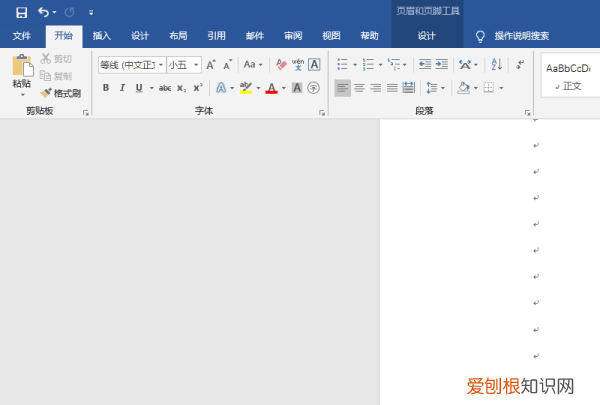Open the borders button
The image size is (600, 405).
(489, 88)
